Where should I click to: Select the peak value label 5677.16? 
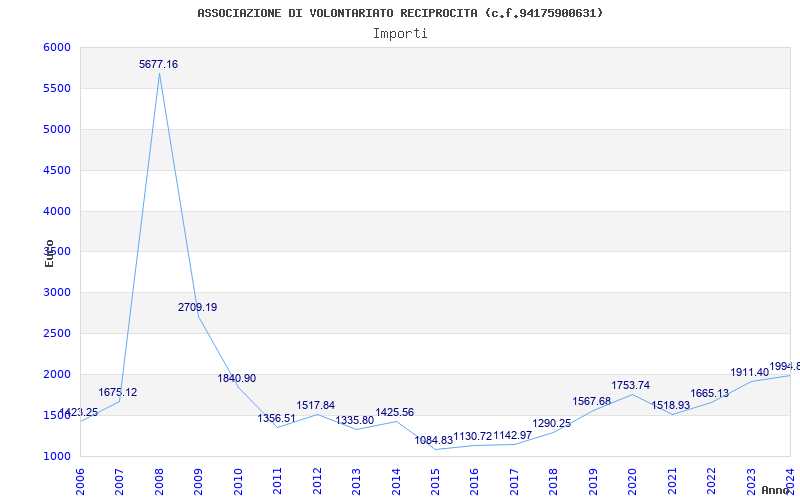pyautogui.click(x=159, y=64)
